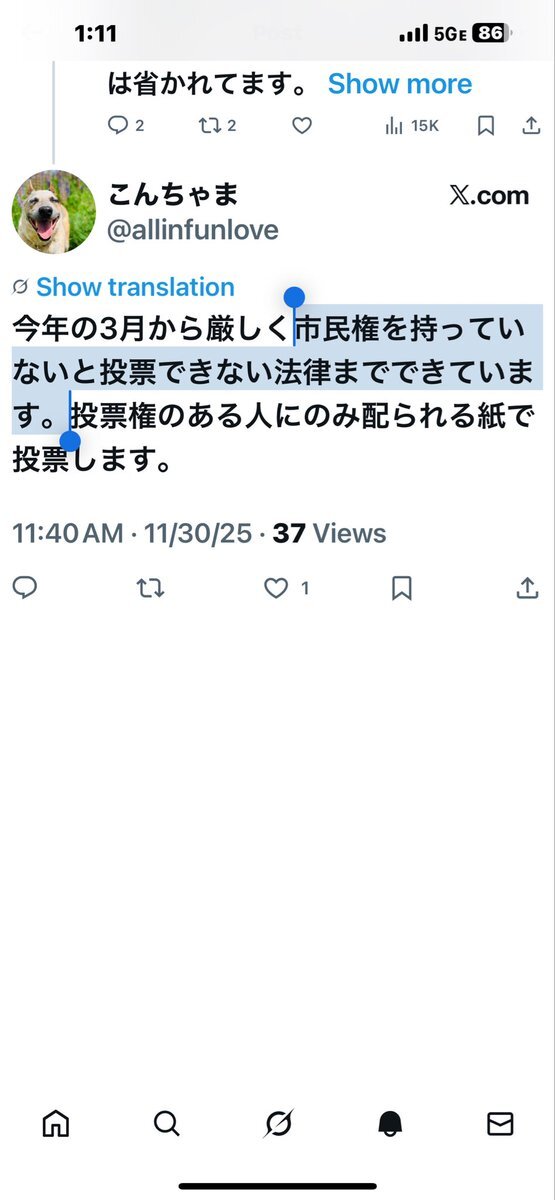Open Messages envelope tab

tap(500, 1124)
